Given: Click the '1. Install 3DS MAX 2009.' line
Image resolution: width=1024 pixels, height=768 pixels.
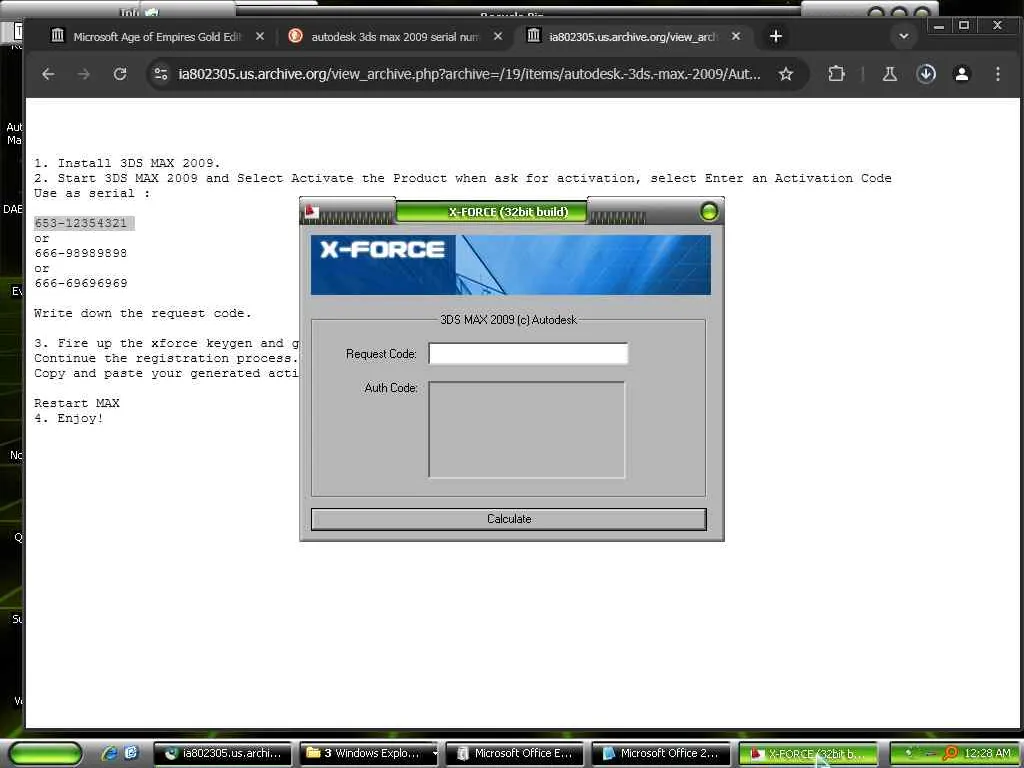Looking at the screenshot, I should [x=127, y=163].
